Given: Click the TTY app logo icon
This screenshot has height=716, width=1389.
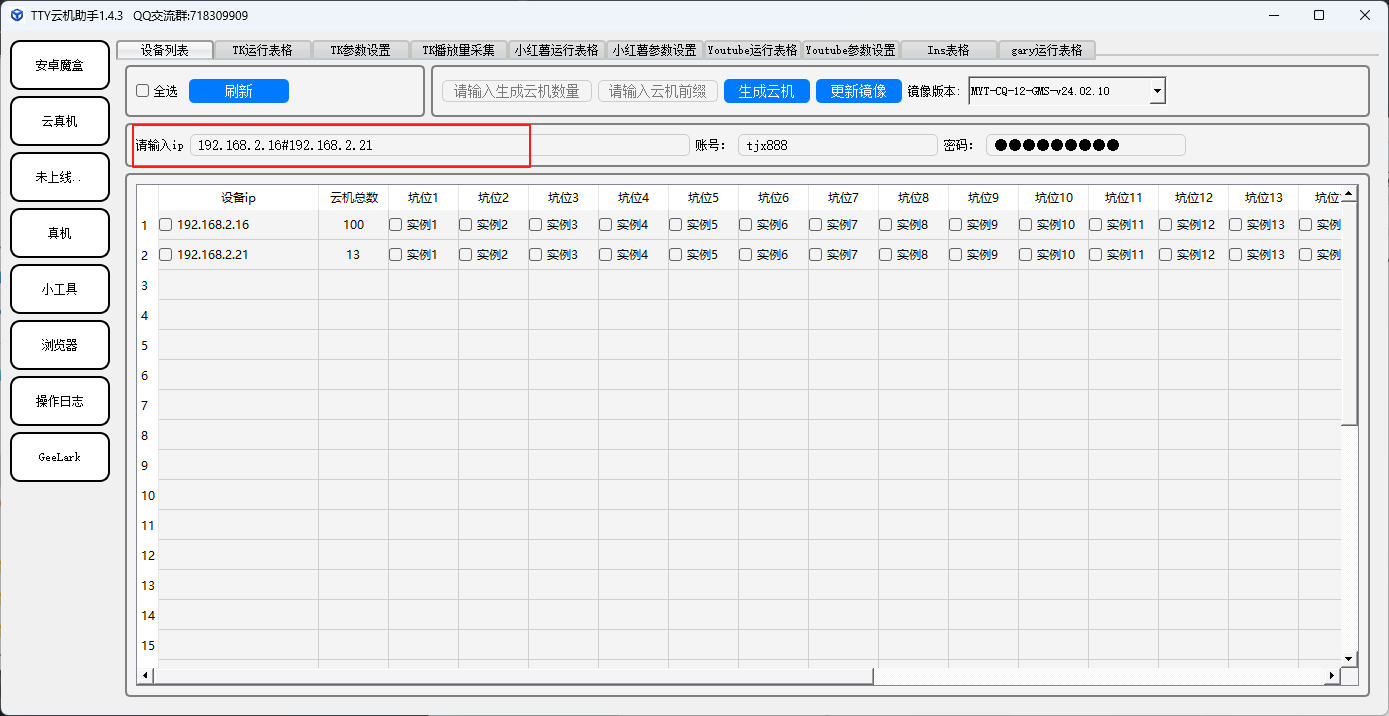Looking at the screenshot, I should [x=16, y=15].
